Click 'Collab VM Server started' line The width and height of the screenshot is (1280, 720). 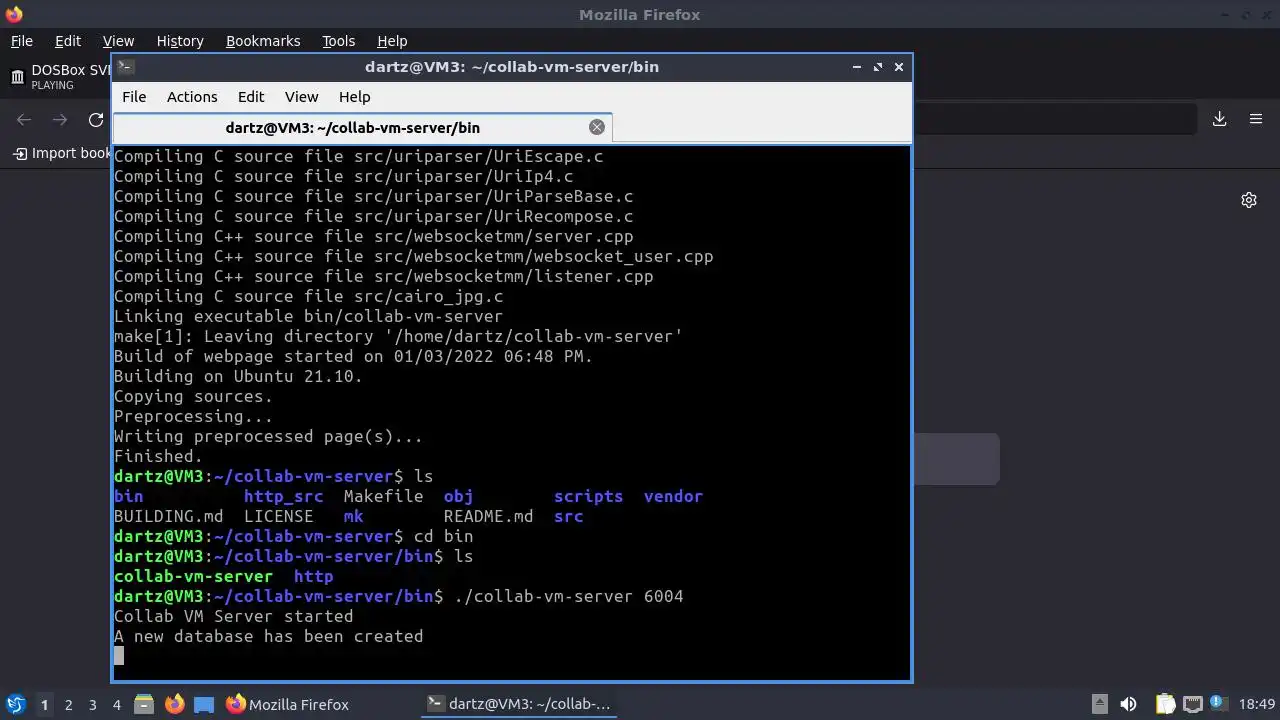click(x=233, y=616)
